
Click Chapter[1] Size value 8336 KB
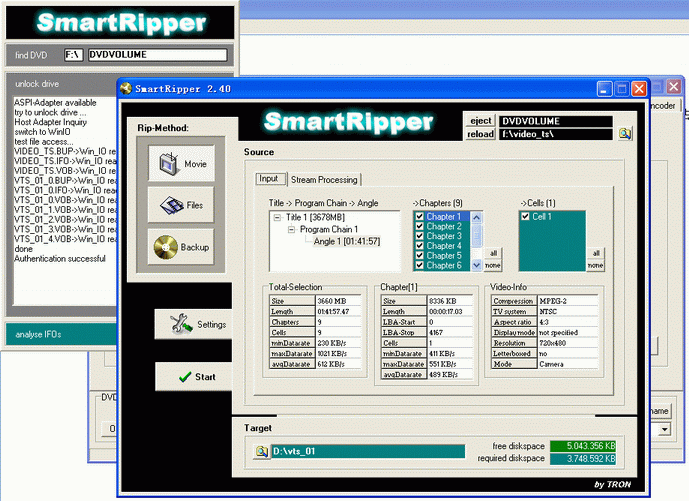(x=450, y=301)
